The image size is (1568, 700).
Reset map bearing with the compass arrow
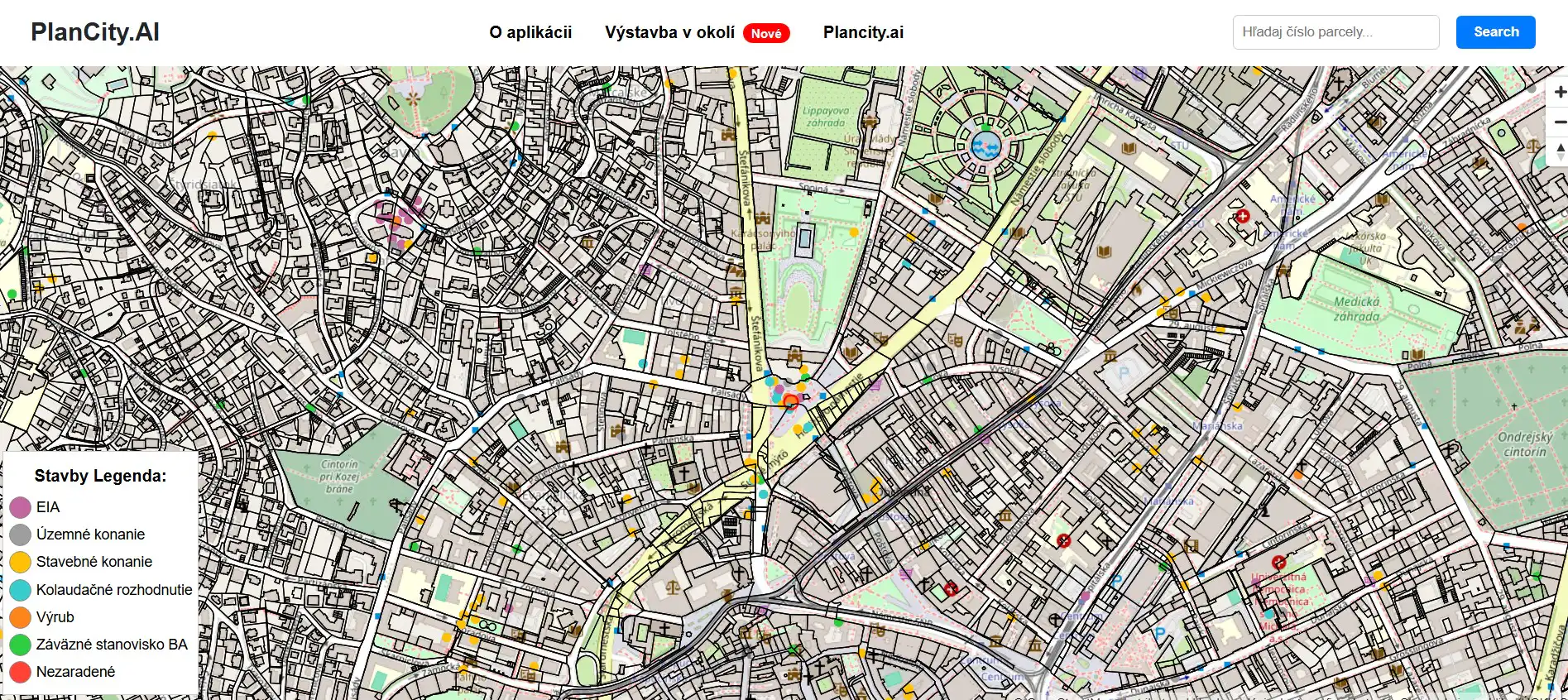[x=1559, y=151]
